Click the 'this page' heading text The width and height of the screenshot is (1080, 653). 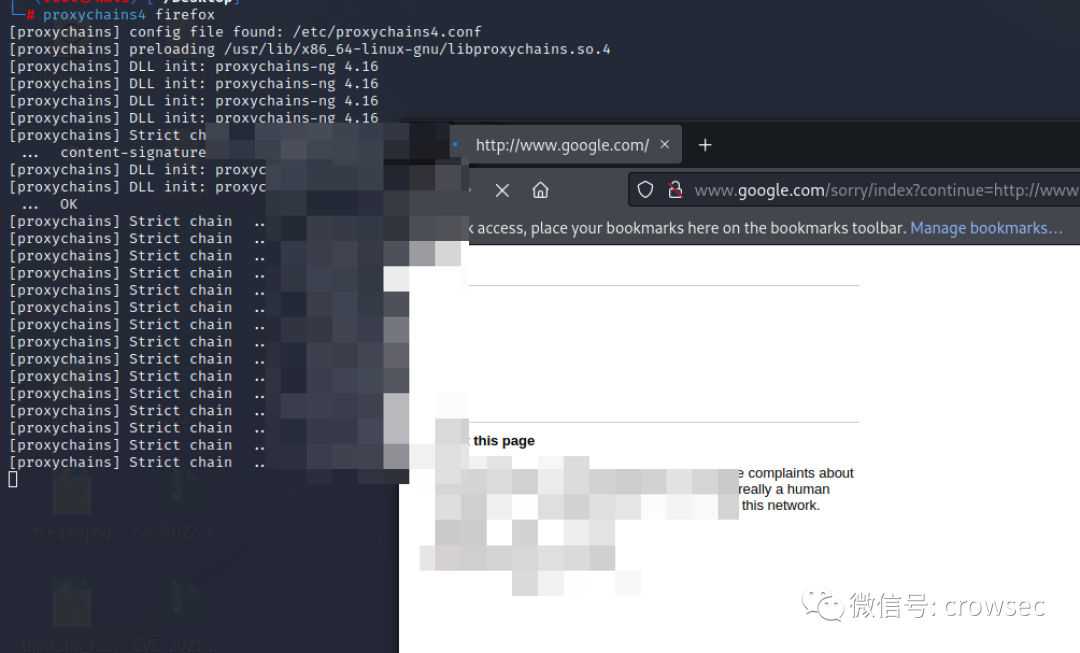503,441
